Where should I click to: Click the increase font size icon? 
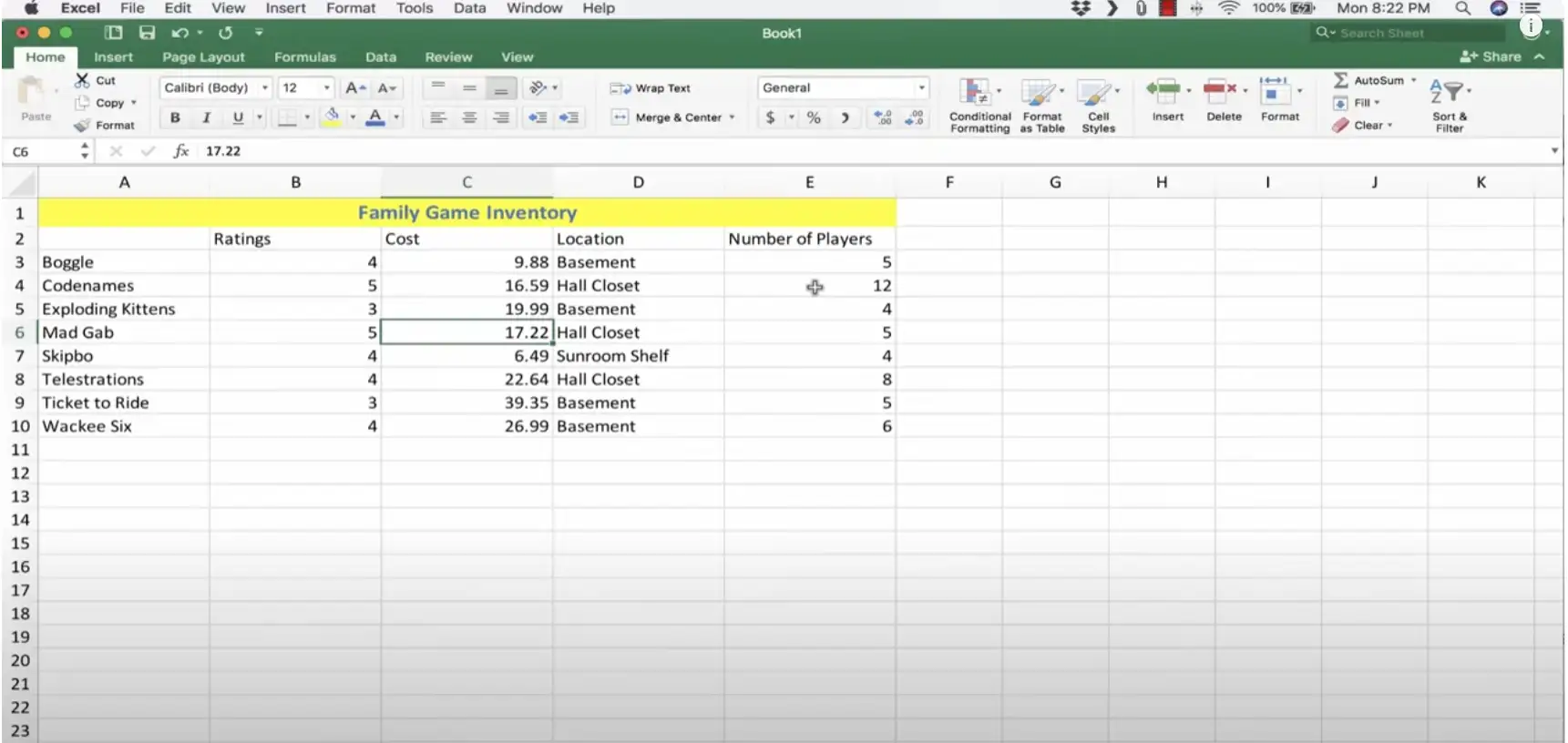click(x=354, y=88)
